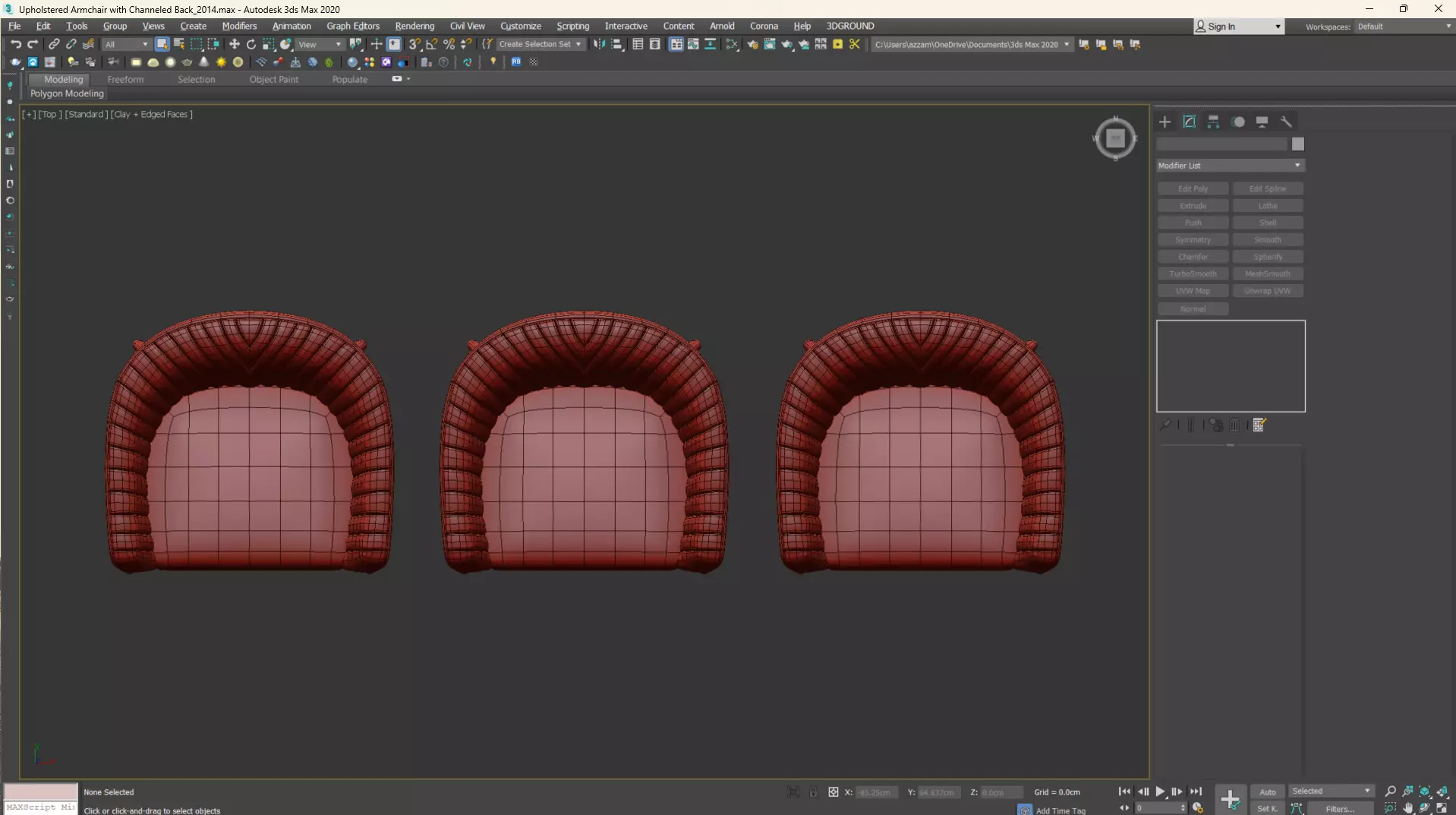Open the Utilities wrench panel tab
The image size is (1456, 815).
[x=1286, y=122]
